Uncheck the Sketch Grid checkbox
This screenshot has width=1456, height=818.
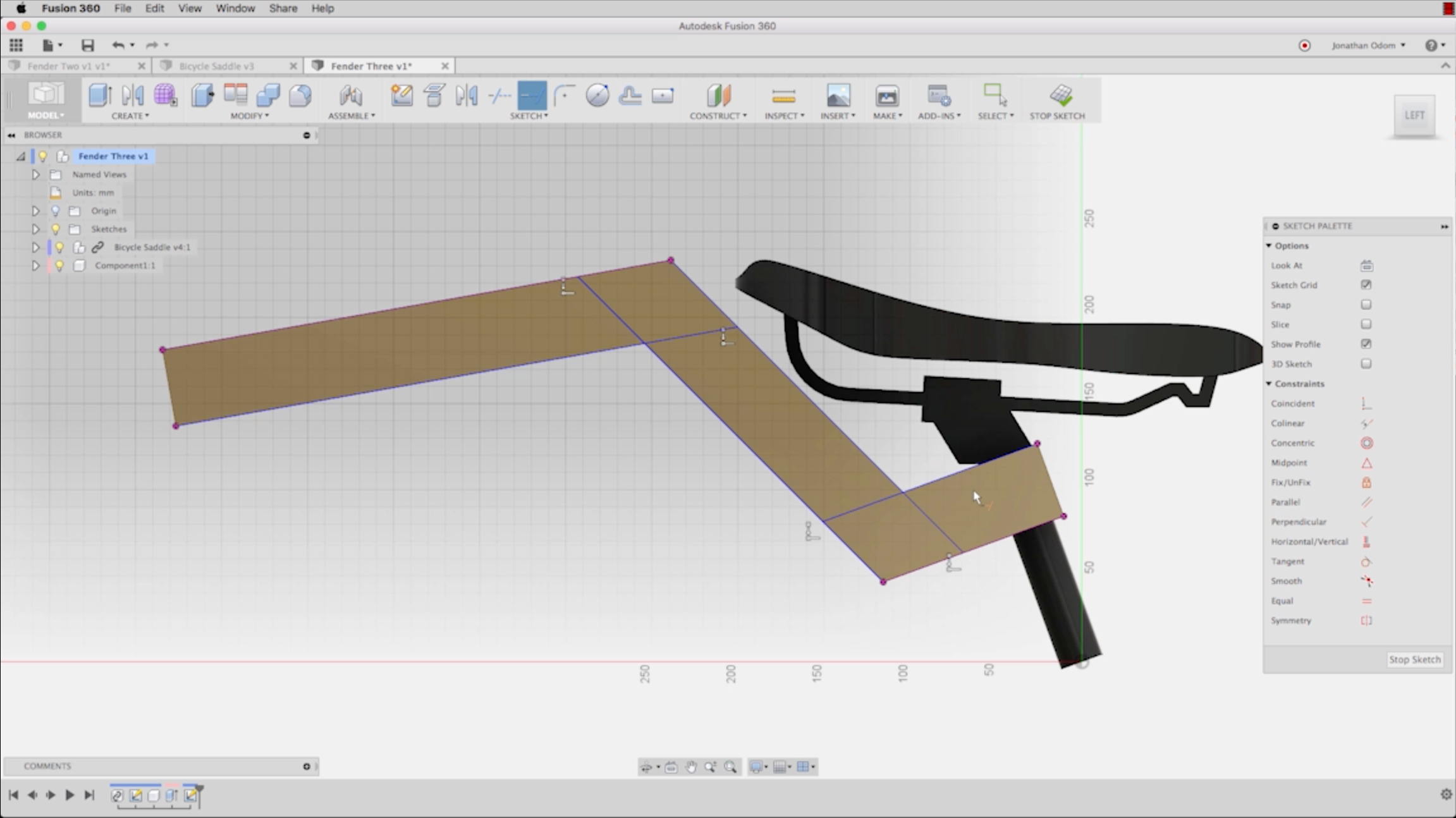click(1366, 285)
